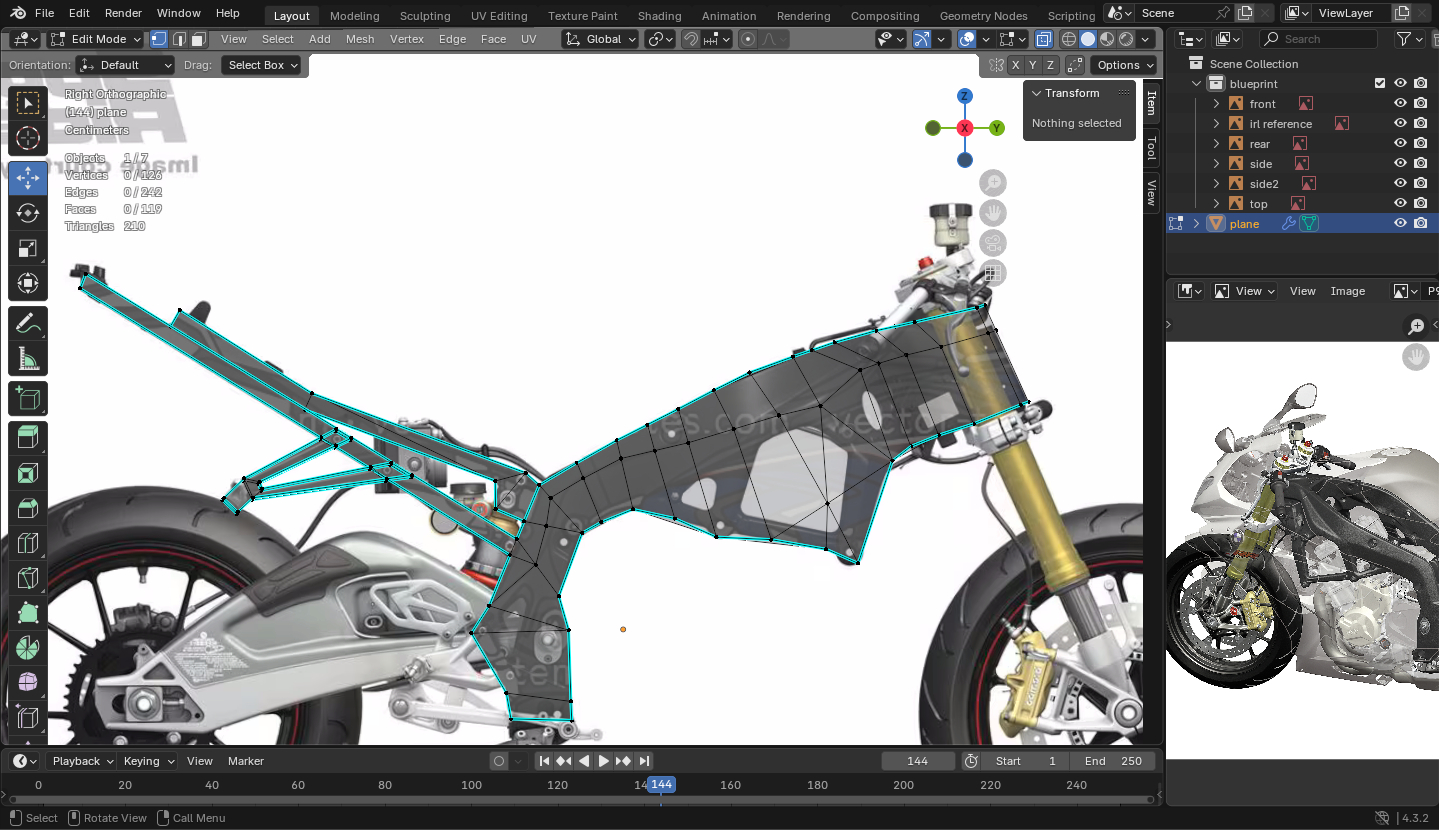
Task: Click the zoom magnifier icon in the 3D viewport
Action: tap(993, 183)
